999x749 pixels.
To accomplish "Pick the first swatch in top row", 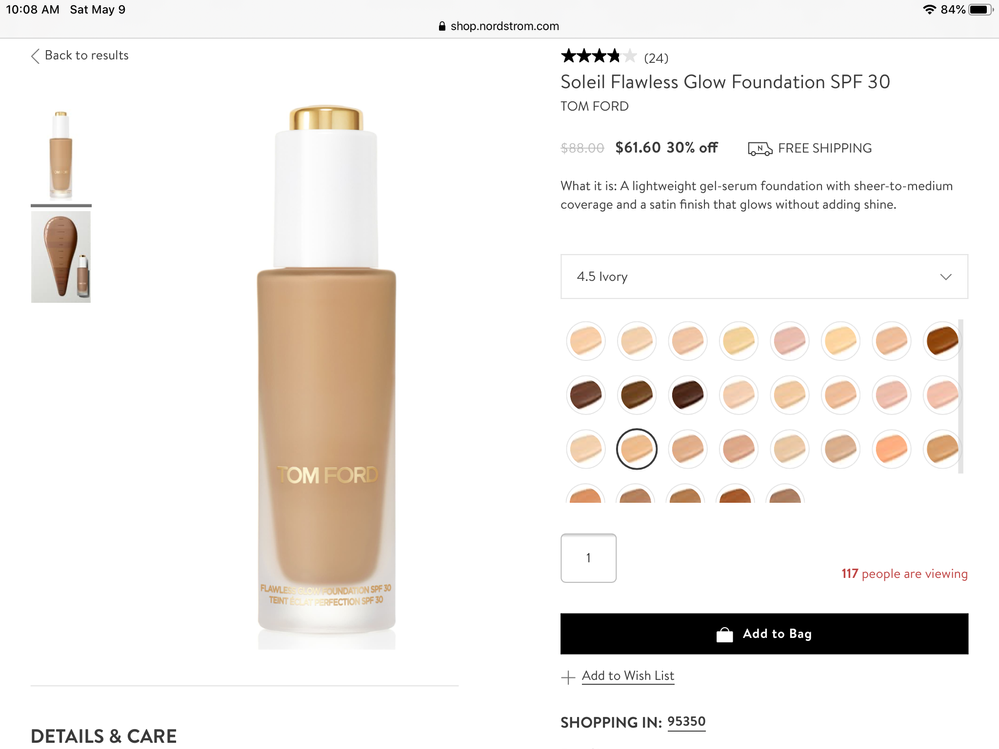I will pos(586,341).
